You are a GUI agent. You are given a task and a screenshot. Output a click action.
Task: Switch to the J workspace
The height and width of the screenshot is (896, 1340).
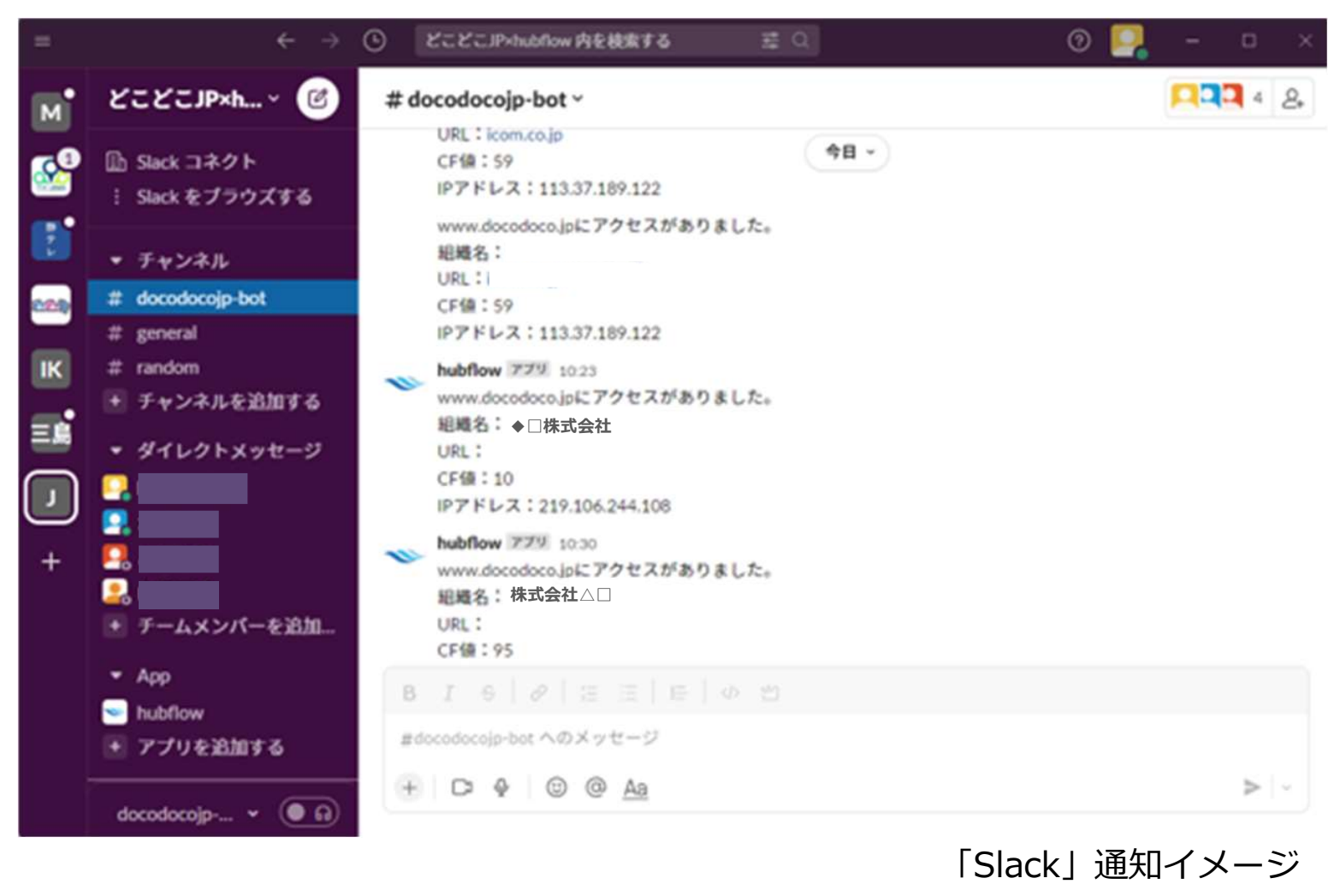(51, 497)
